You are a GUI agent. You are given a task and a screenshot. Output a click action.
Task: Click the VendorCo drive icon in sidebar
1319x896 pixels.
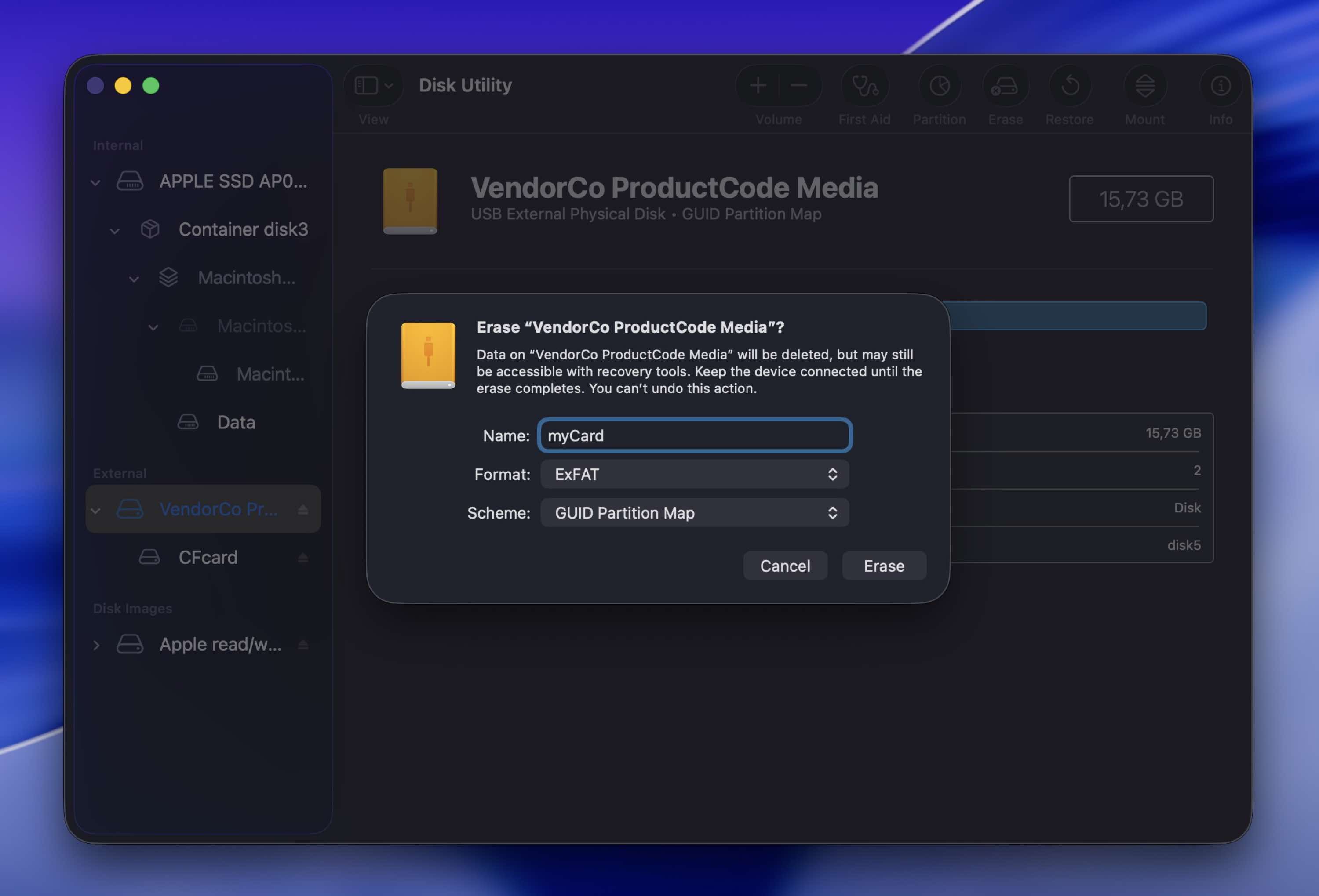(x=130, y=509)
